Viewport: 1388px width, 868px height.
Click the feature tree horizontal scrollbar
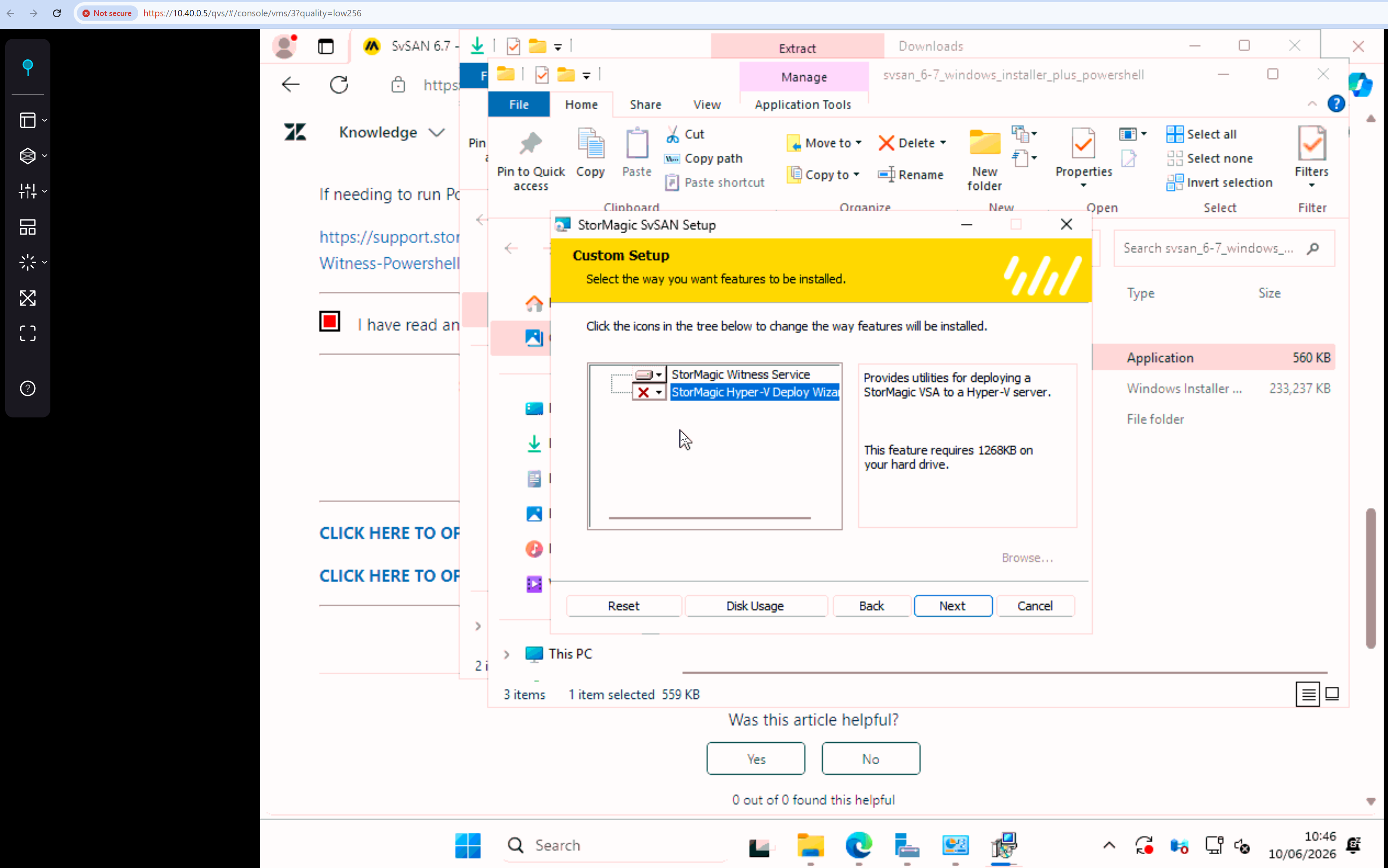pos(709,518)
